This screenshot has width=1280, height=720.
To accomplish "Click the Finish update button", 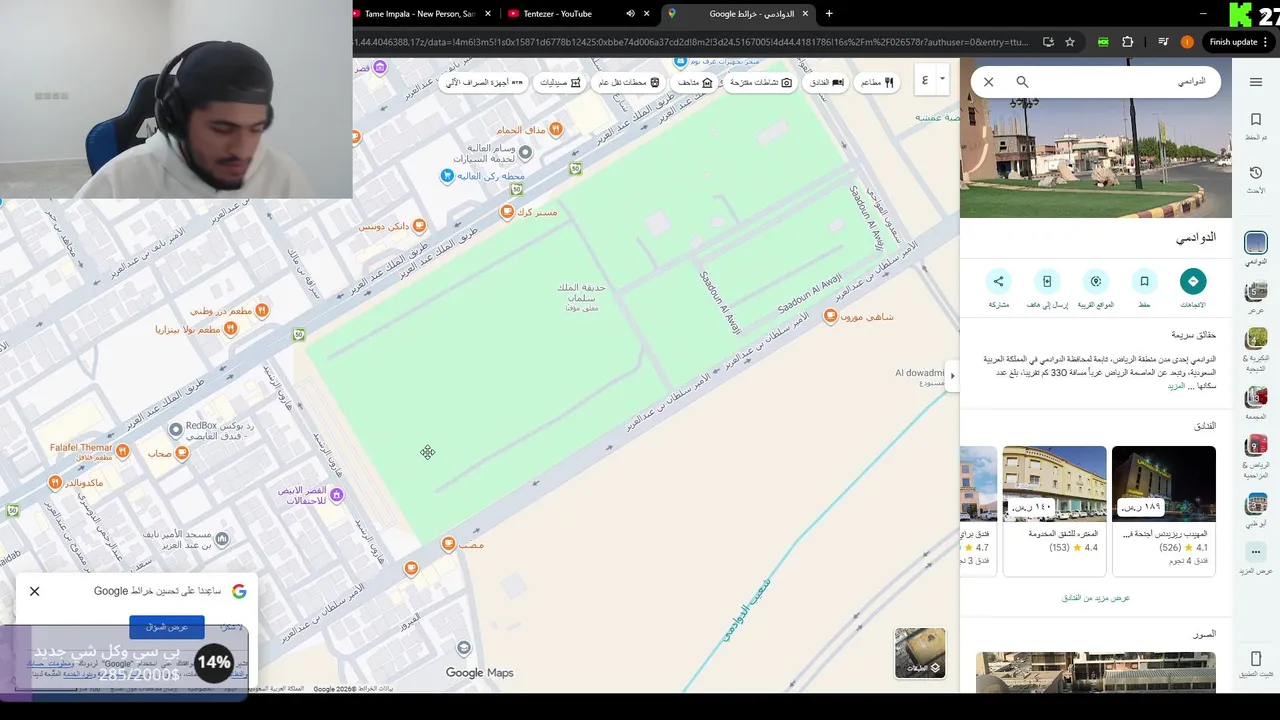I will [1240, 42].
